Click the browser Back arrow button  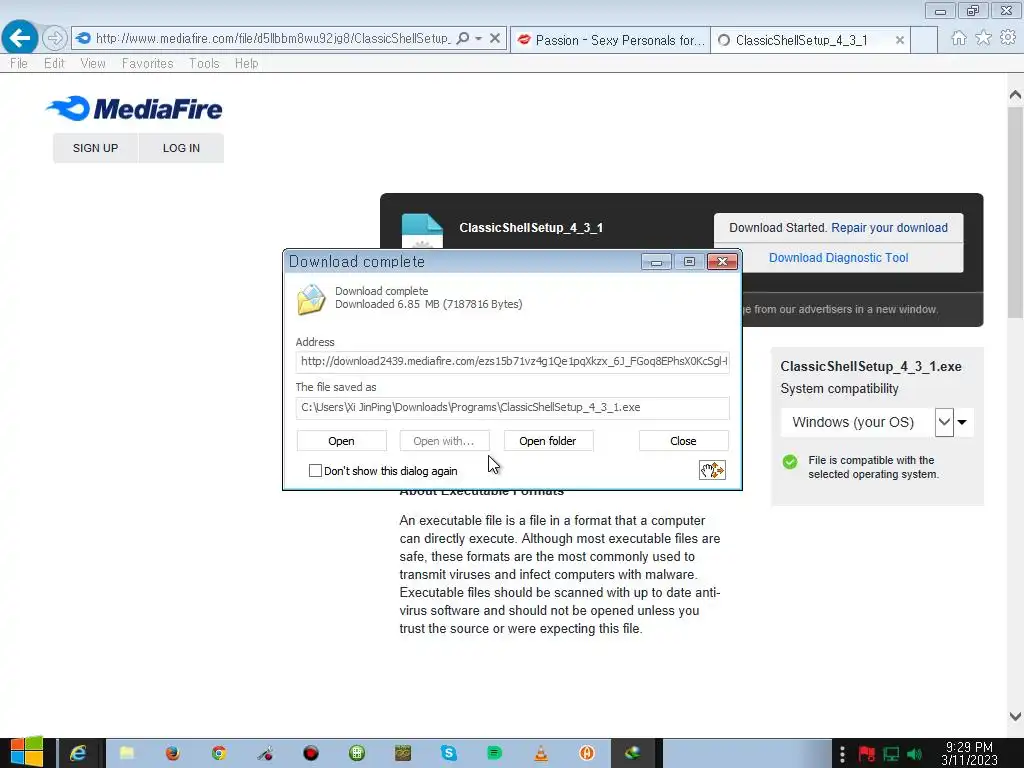coord(20,38)
